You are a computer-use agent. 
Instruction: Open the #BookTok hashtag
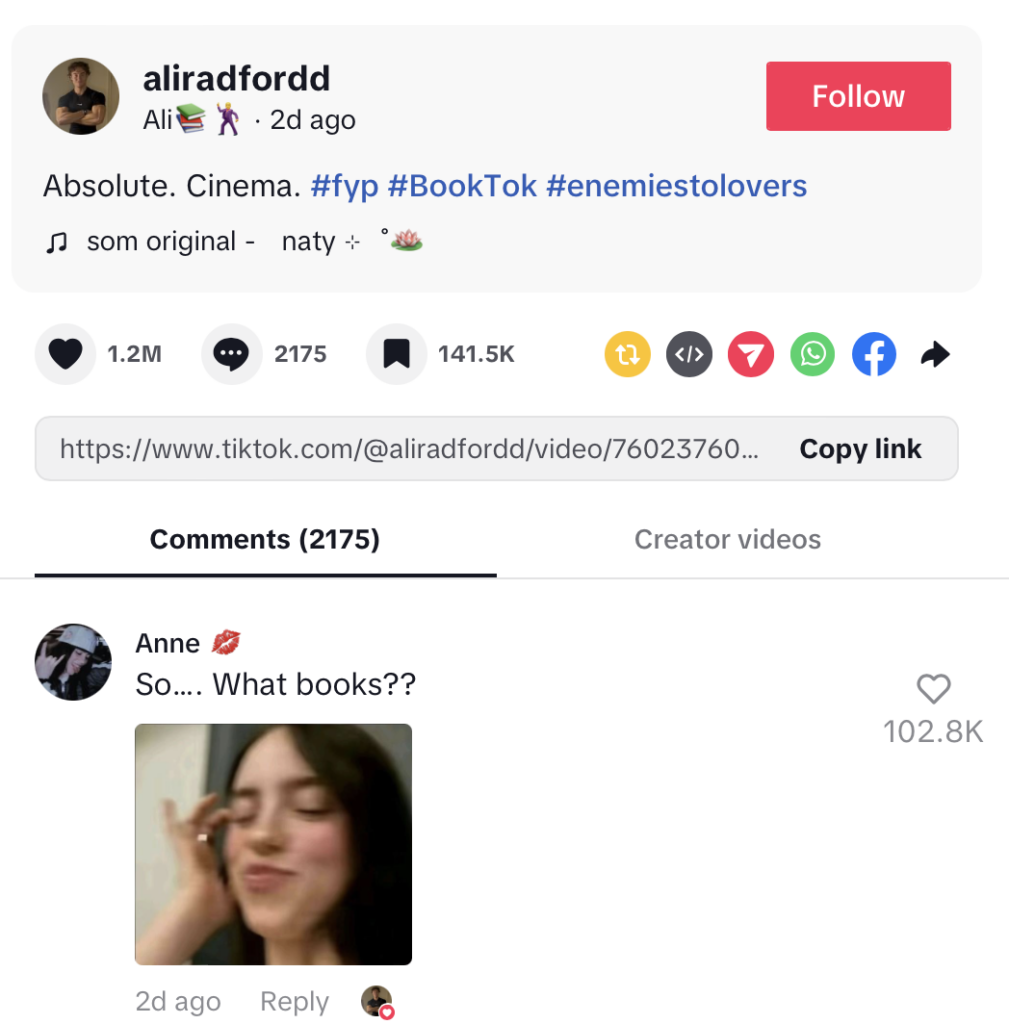tap(462, 185)
